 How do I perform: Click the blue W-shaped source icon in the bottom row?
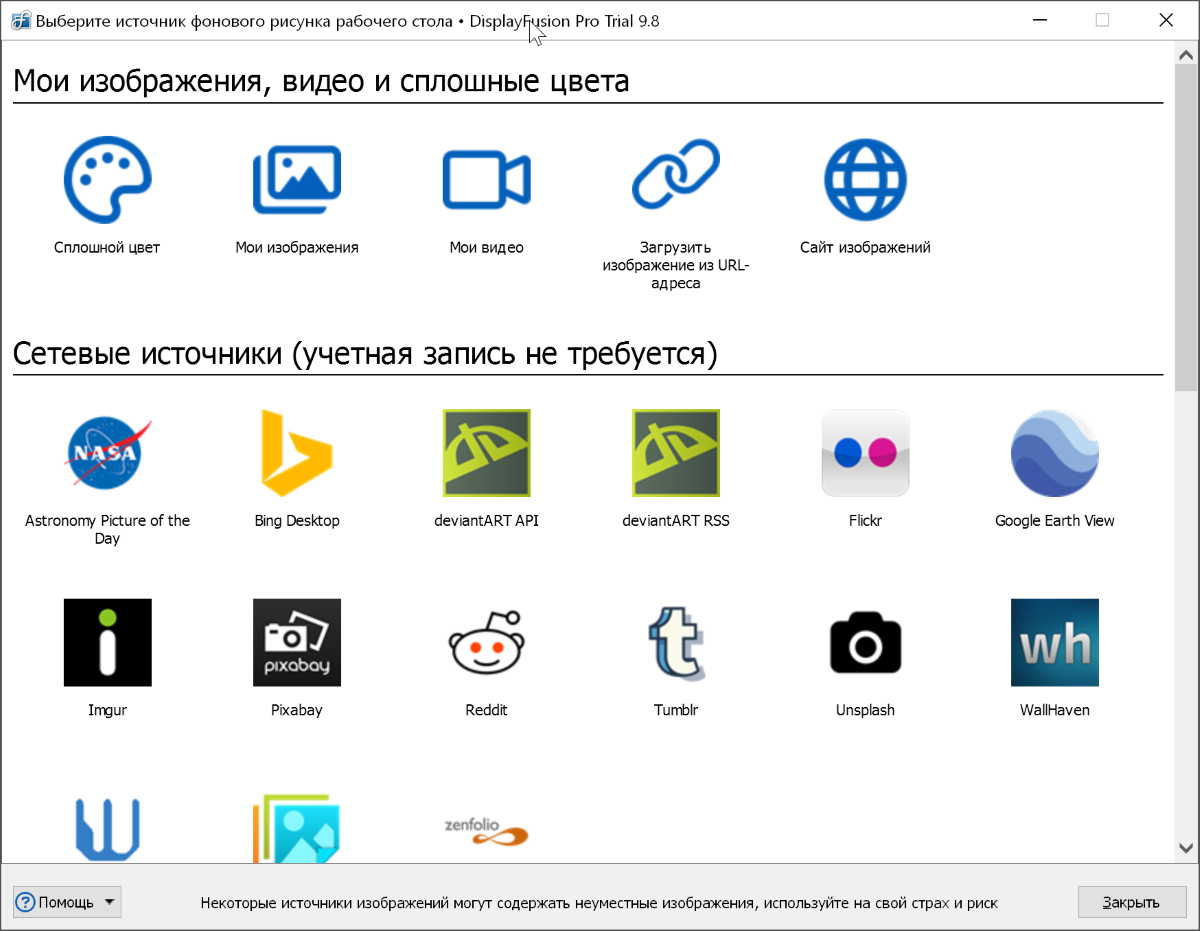click(107, 829)
